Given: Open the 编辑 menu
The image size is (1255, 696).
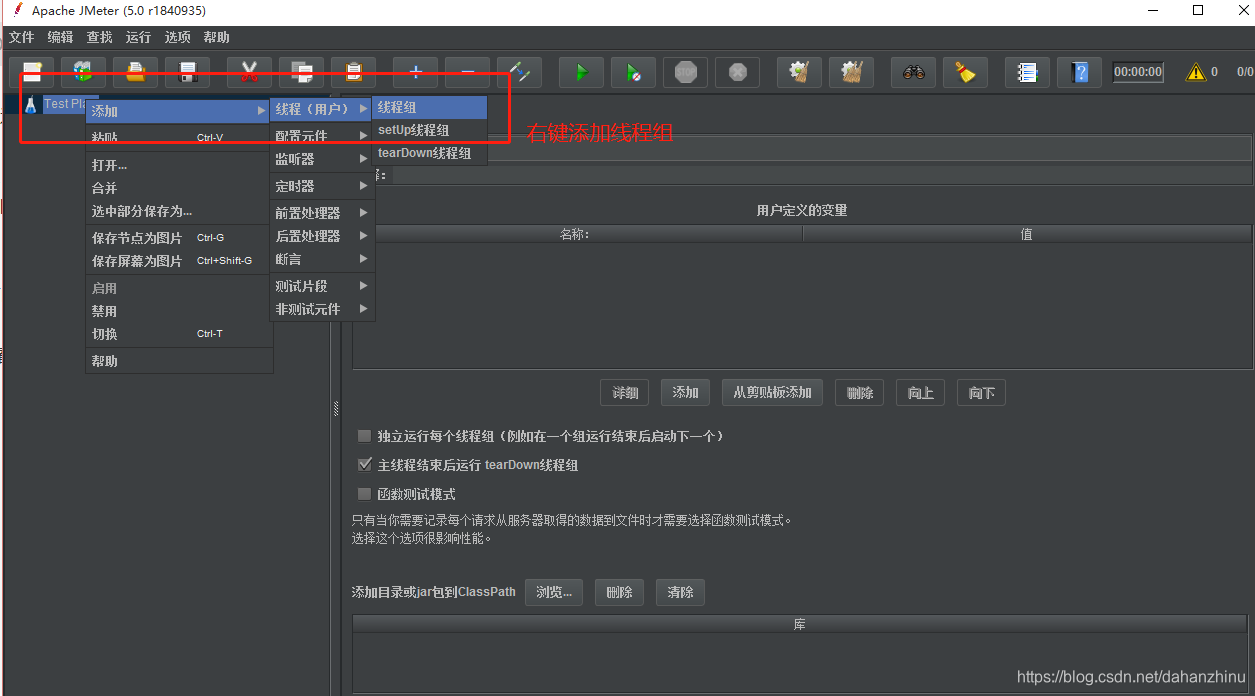Looking at the screenshot, I should [x=60, y=37].
